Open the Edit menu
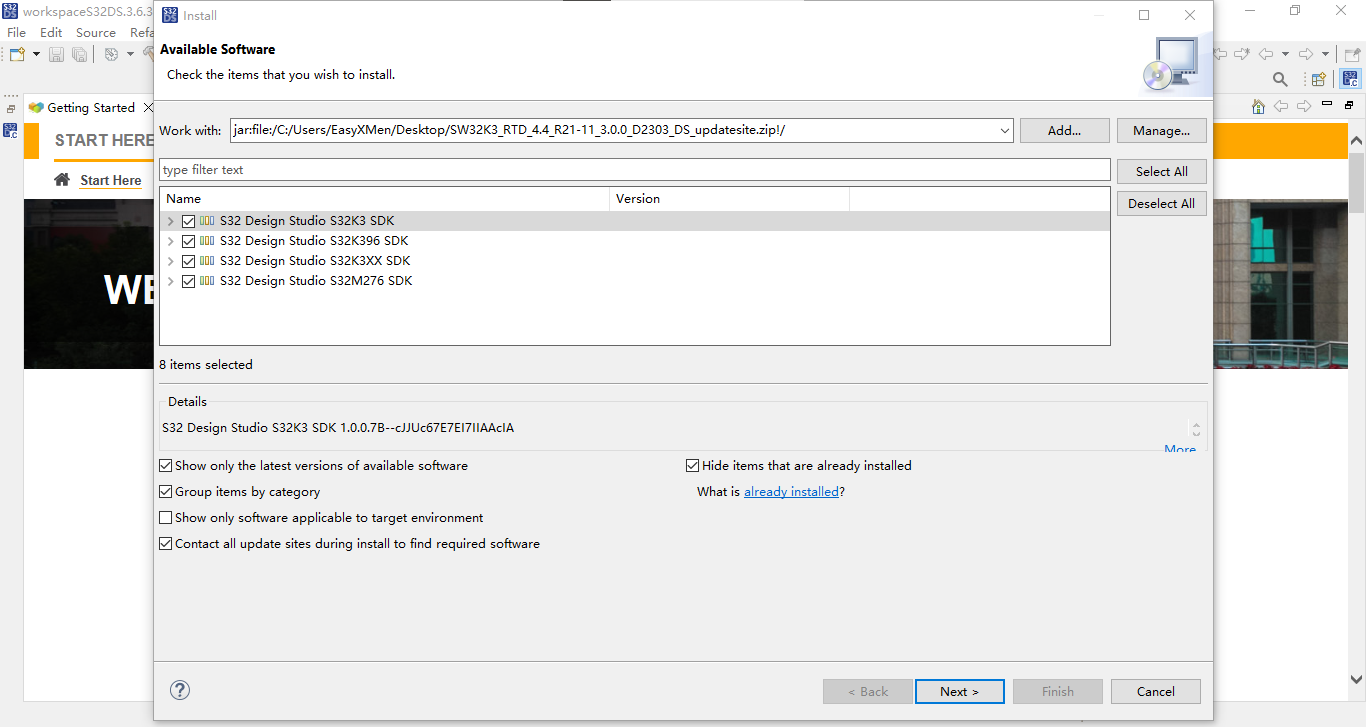 51,33
